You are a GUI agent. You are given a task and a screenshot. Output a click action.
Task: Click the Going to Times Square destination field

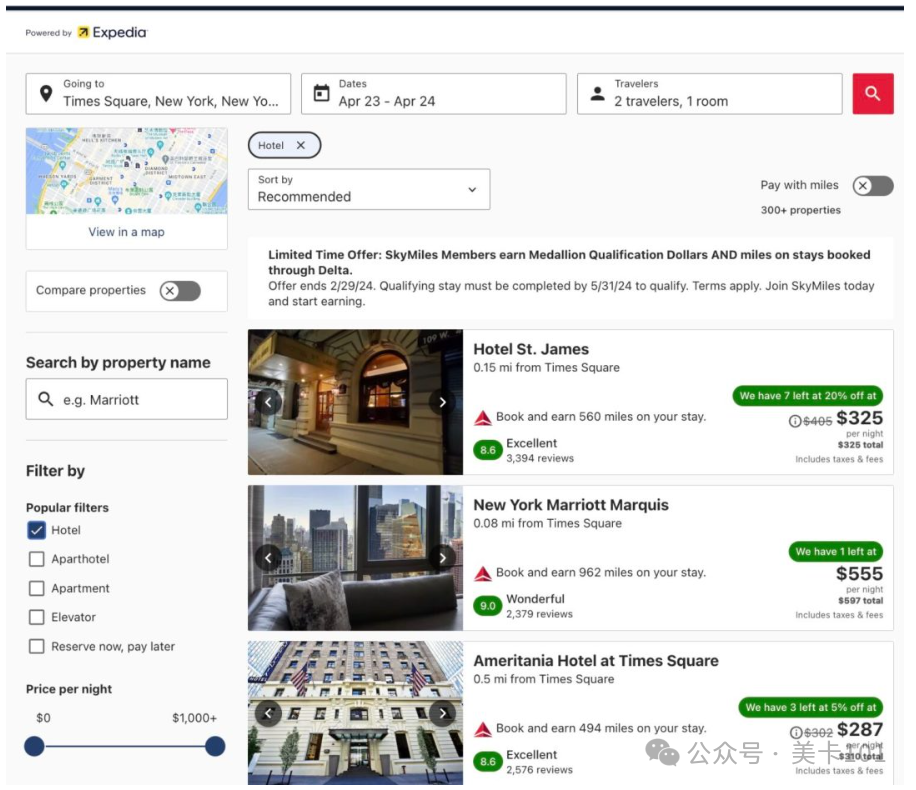(158, 93)
